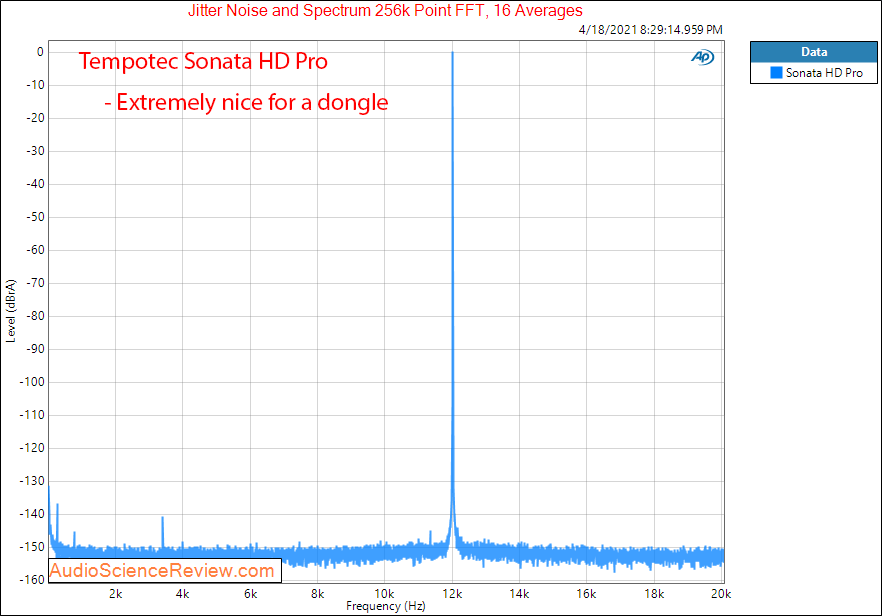Click the -160 level tick label
The width and height of the screenshot is (882, 616).
pos(32,579)
